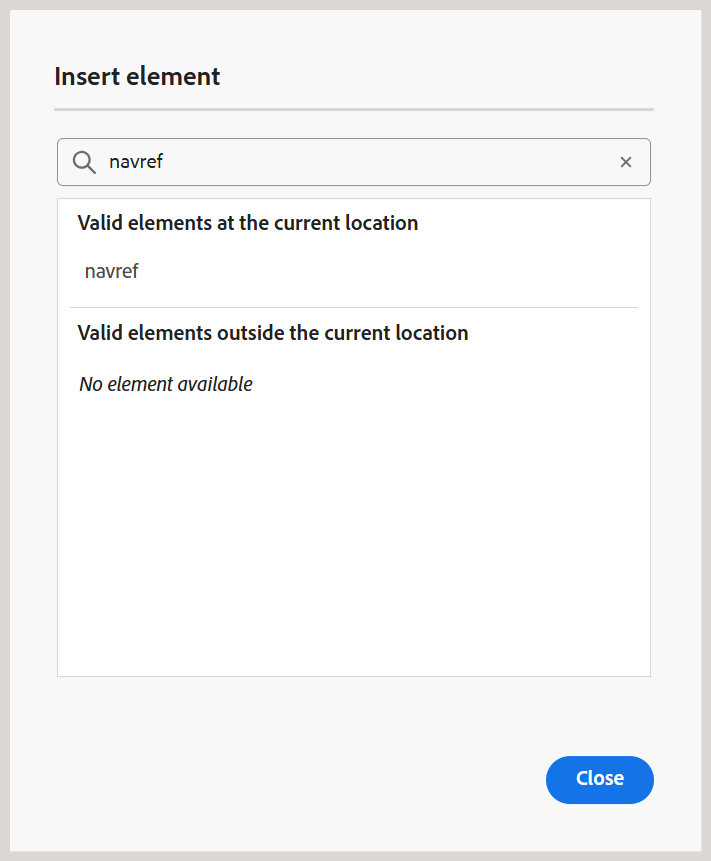Viewport: 711px width, 861px height.
Task: Click the 'No element available' message
Action: coord(166,384)
